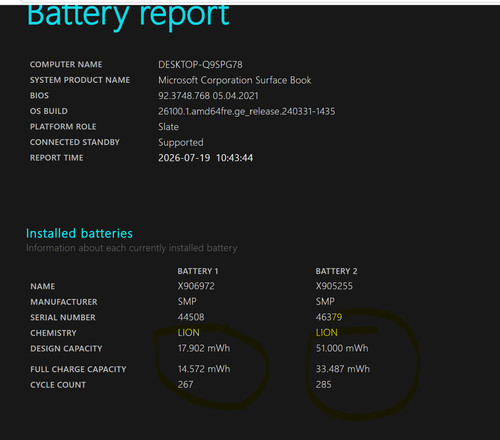
Task: Select the REPORT TIME label
Action: pos(57,158)
